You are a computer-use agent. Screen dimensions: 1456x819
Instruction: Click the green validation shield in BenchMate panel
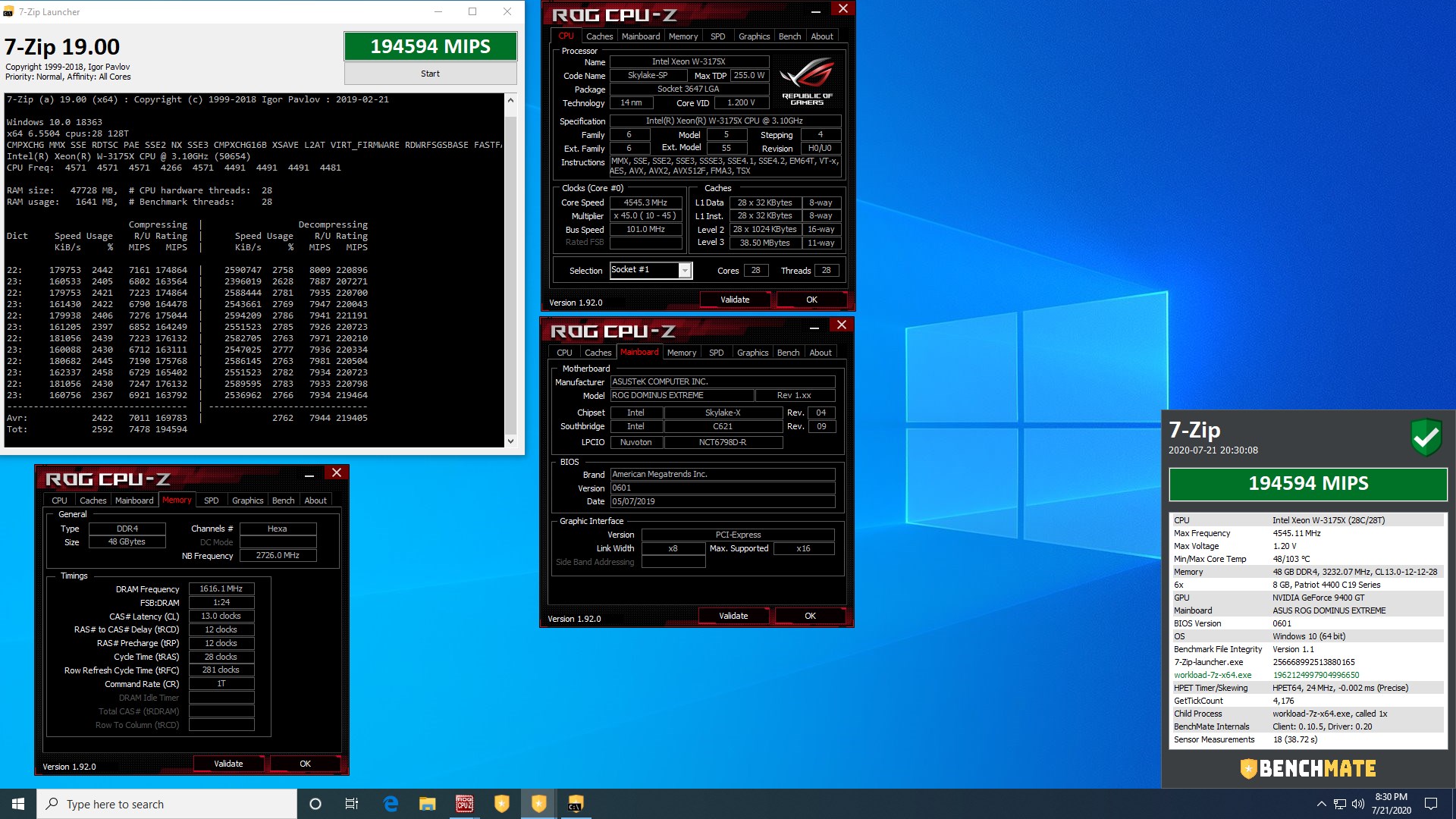(1426, 438)
